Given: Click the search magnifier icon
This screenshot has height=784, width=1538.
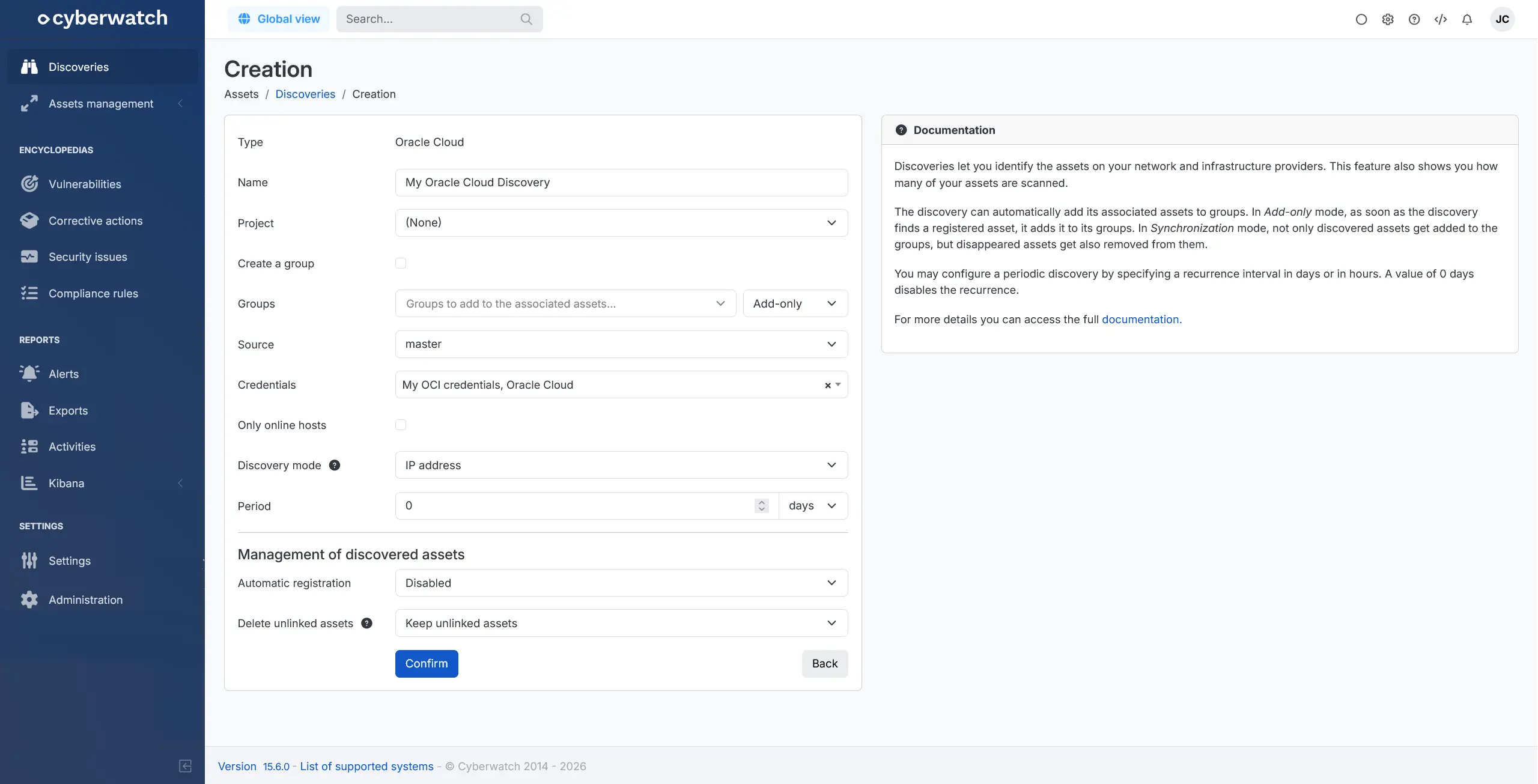Looking at the screenshot, I should click(x=526, y=19).
